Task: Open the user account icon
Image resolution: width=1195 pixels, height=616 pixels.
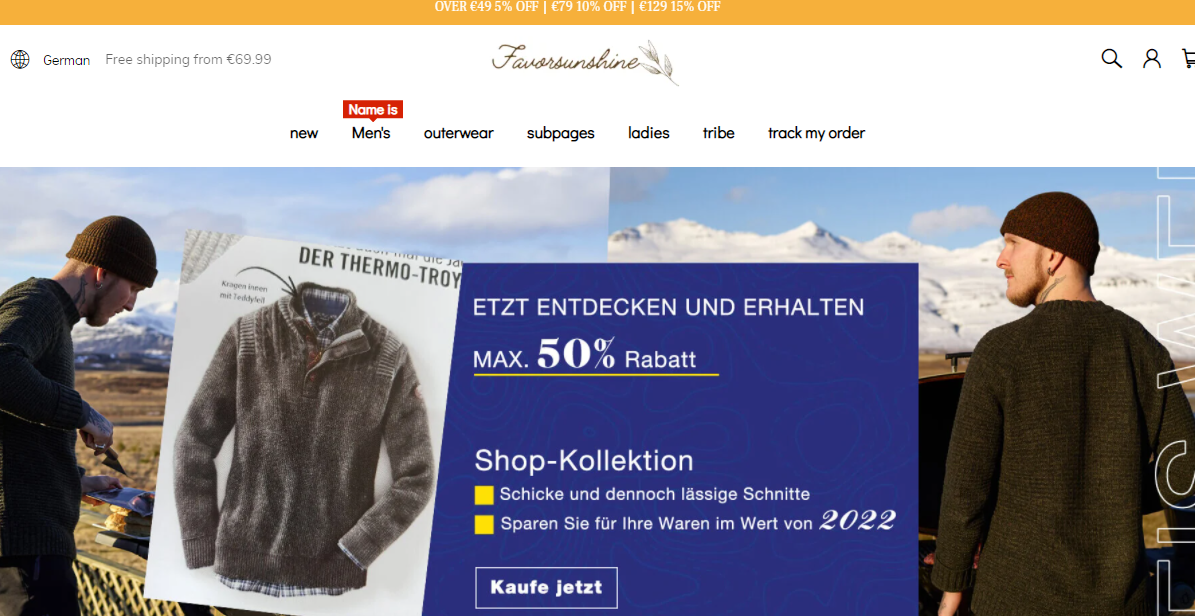Action: pyautogui.click(x=1152, y=59)
